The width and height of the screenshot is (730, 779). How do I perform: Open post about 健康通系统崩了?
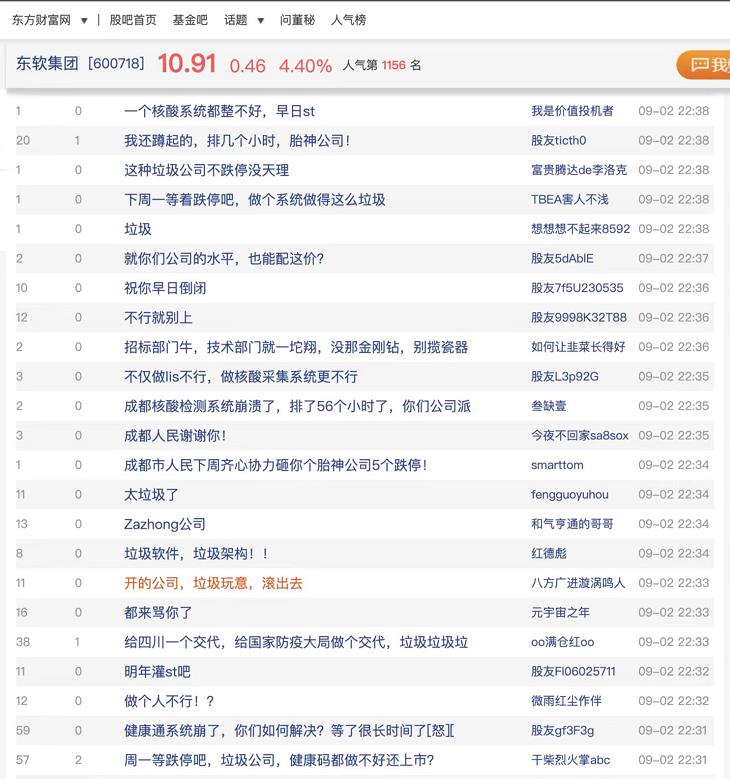point(289,730)
